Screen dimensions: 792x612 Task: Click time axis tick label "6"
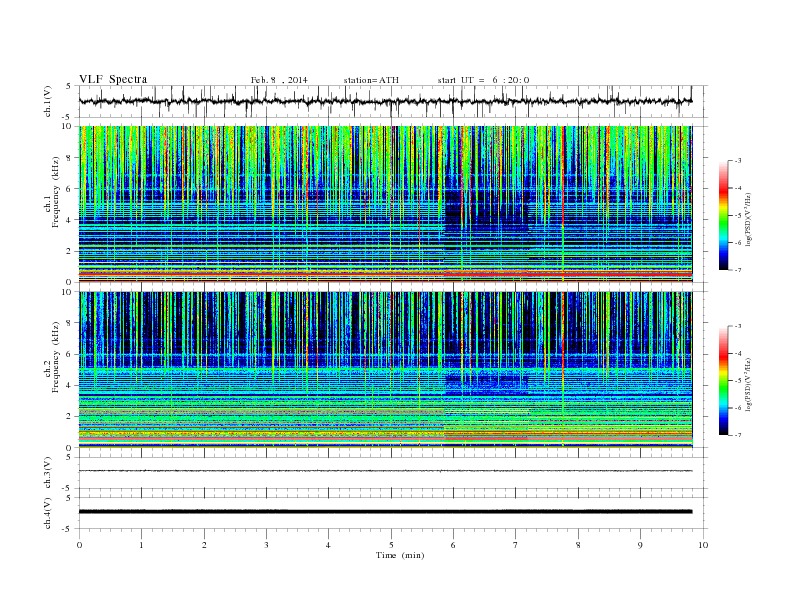point(454,545)
